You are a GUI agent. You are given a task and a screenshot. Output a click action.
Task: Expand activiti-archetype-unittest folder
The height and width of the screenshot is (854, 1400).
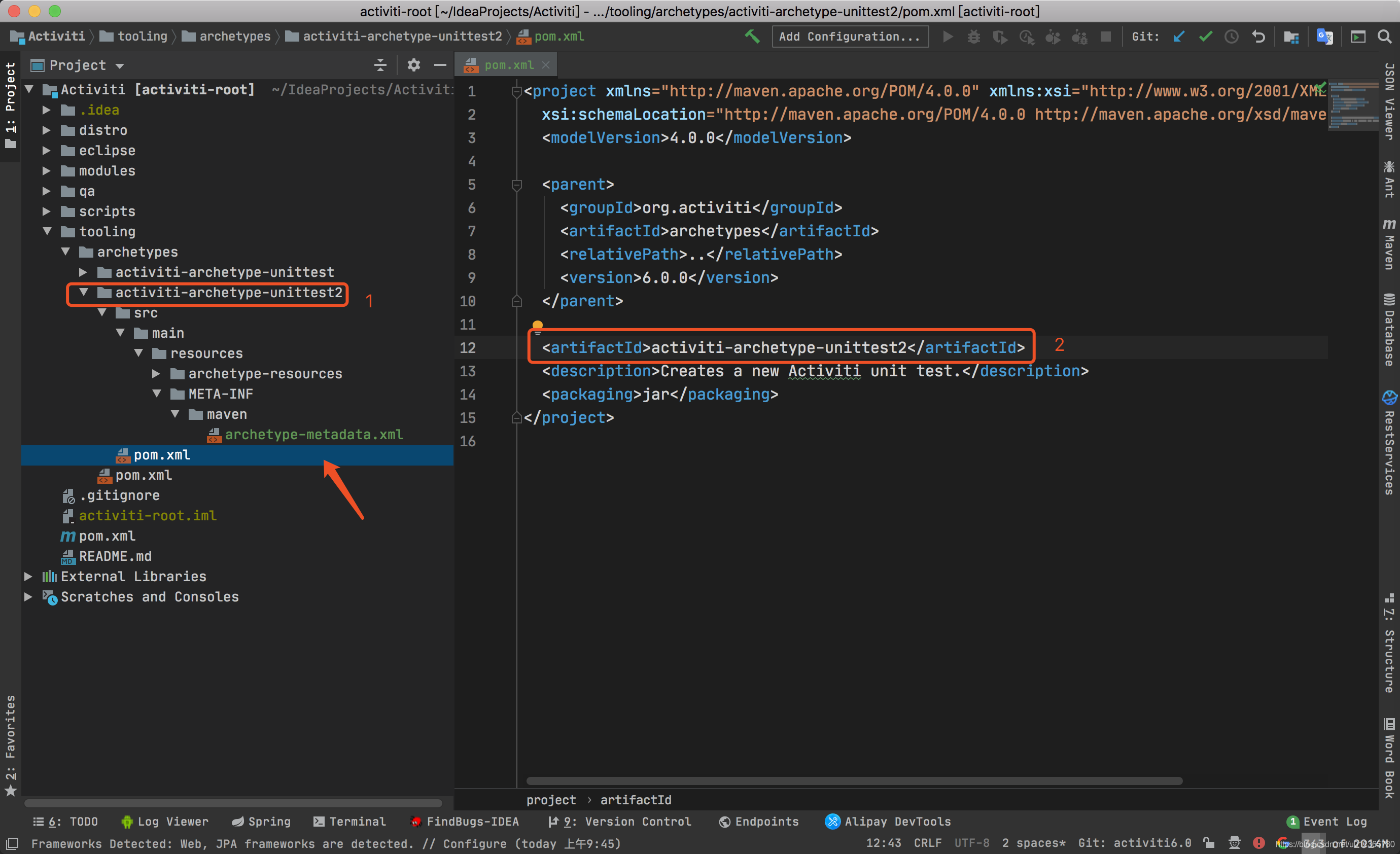pos(83,272)
